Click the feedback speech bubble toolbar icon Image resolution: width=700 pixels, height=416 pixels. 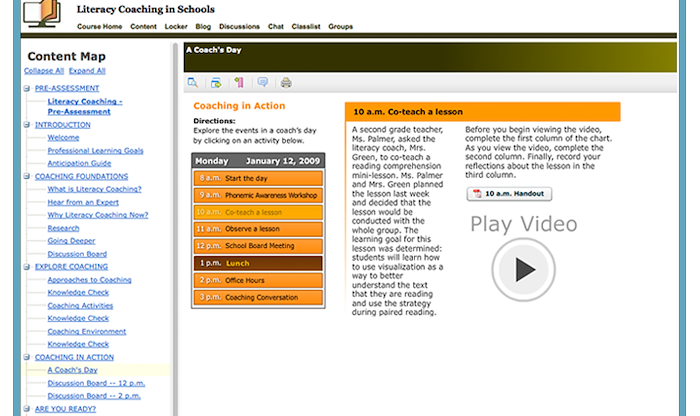[262, 83]
